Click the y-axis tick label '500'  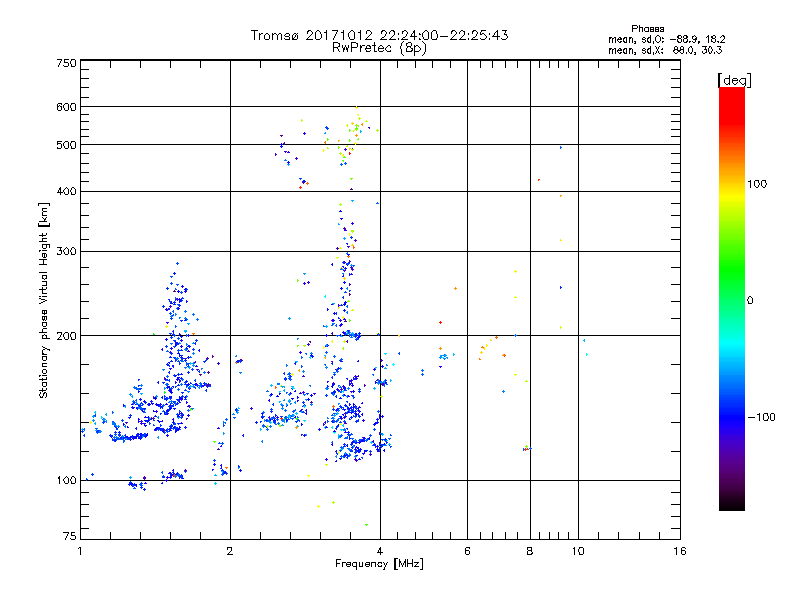point(66,145)
